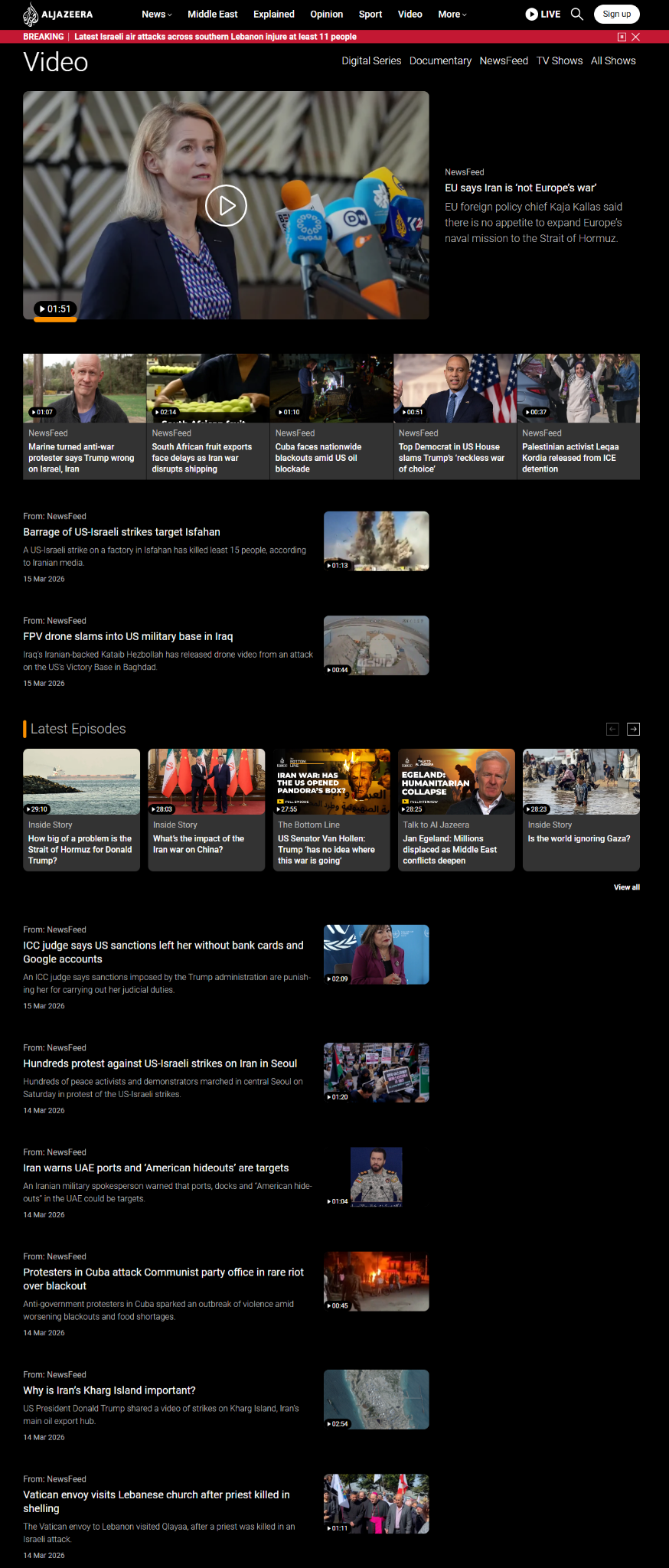669x1568 pixels.
Task: Open the Cuba nationwide blackouts video thumbnail
Action: 331,388
